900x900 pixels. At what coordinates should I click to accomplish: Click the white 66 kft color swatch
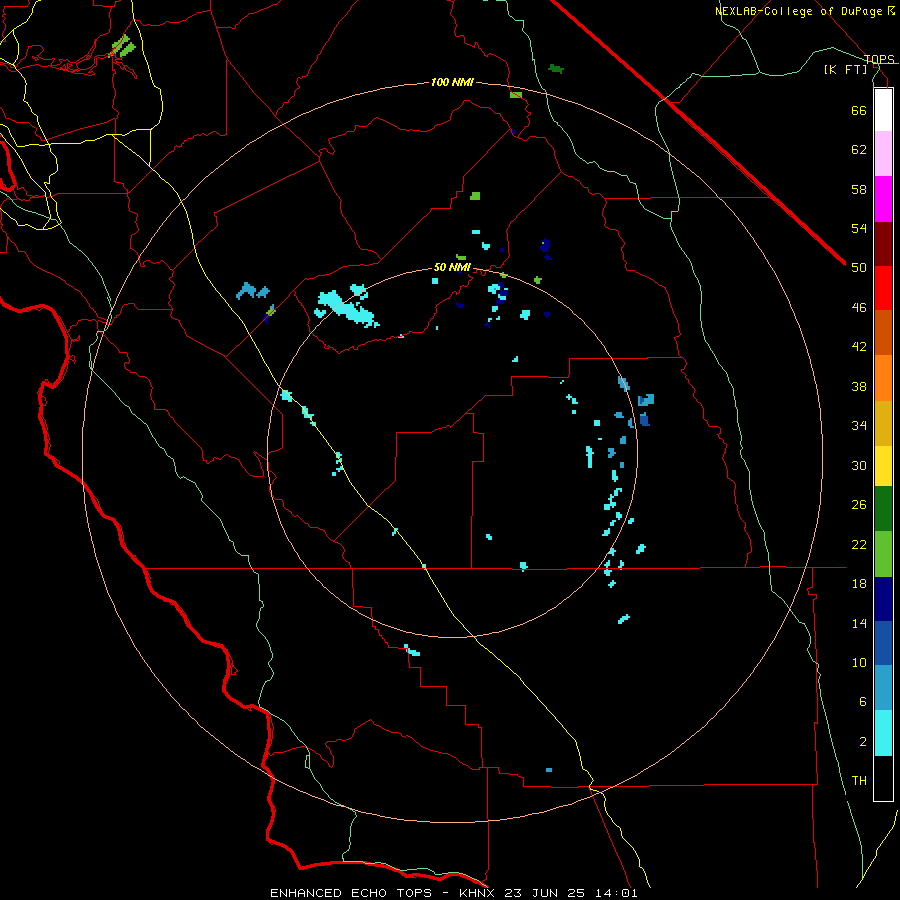pyautogui.click(x=883, y=110)
